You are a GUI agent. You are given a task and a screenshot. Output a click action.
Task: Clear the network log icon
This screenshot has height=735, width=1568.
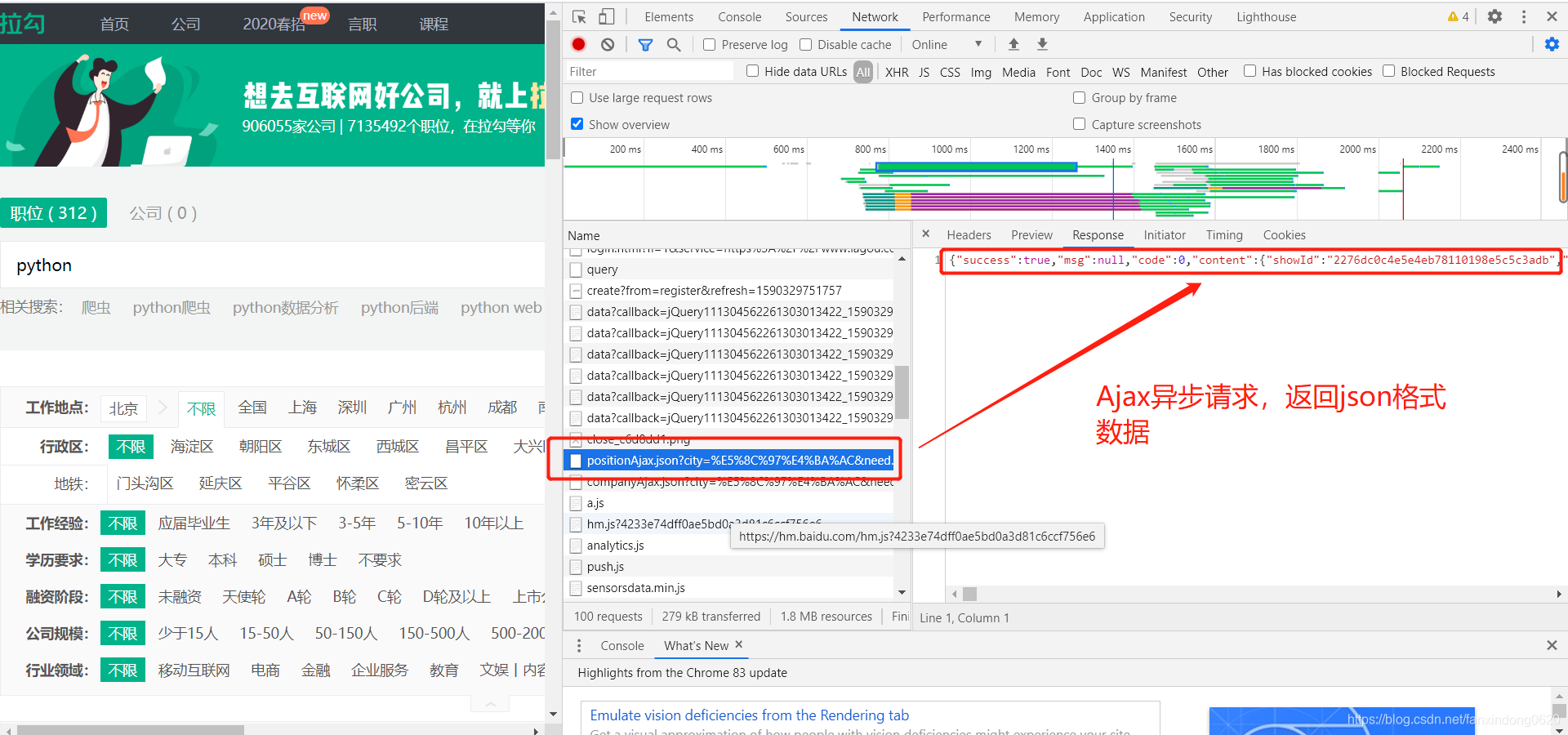[608, 45]
